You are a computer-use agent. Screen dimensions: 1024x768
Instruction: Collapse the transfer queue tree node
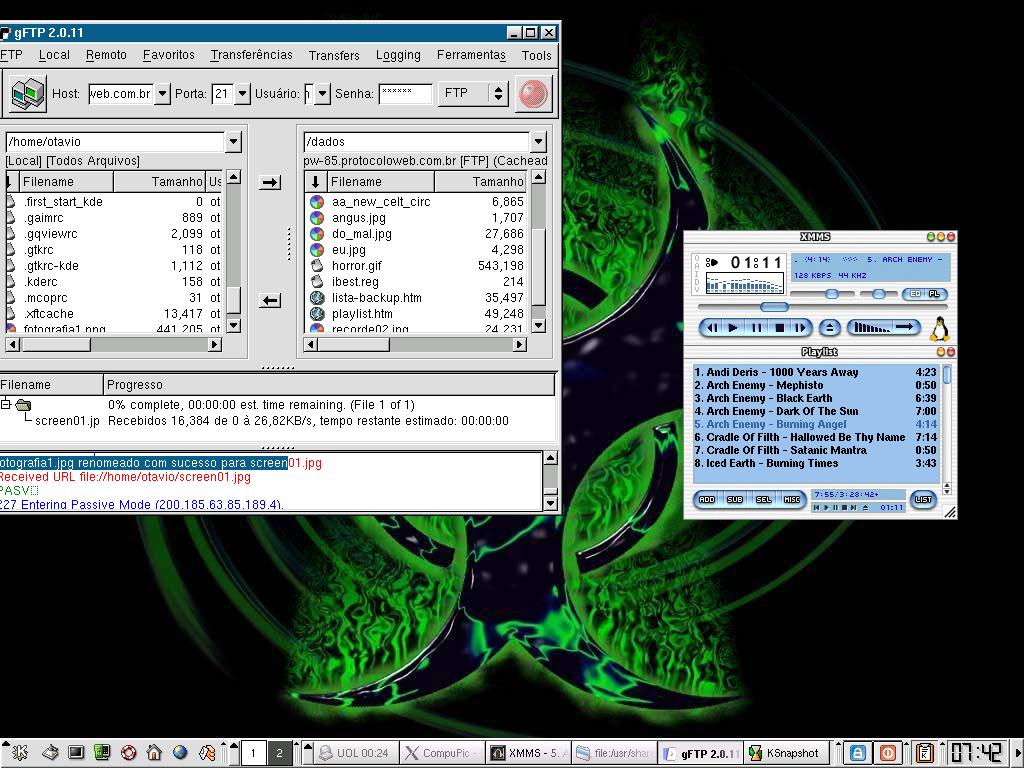[5, 404]
